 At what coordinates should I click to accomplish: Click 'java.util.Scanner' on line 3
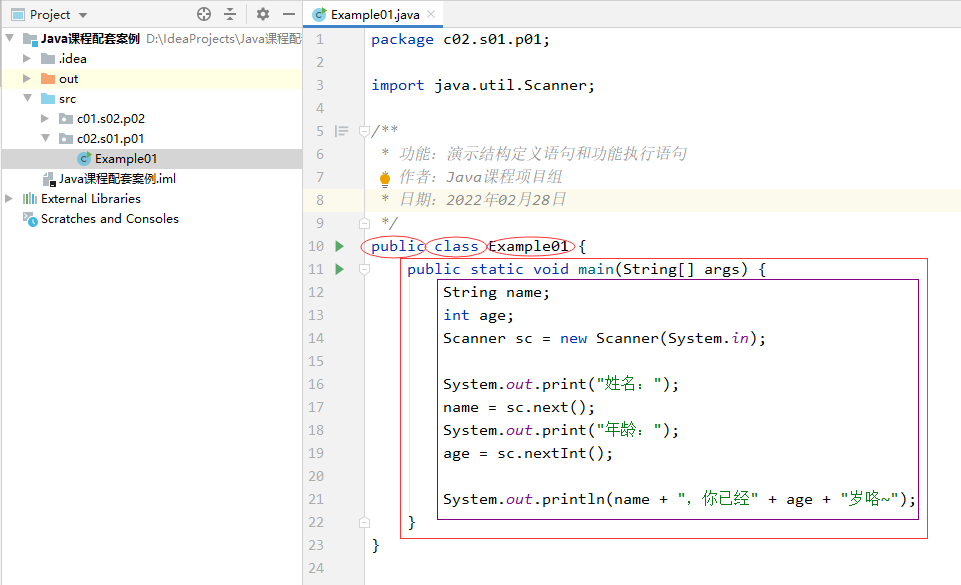[x=510, y=85]
